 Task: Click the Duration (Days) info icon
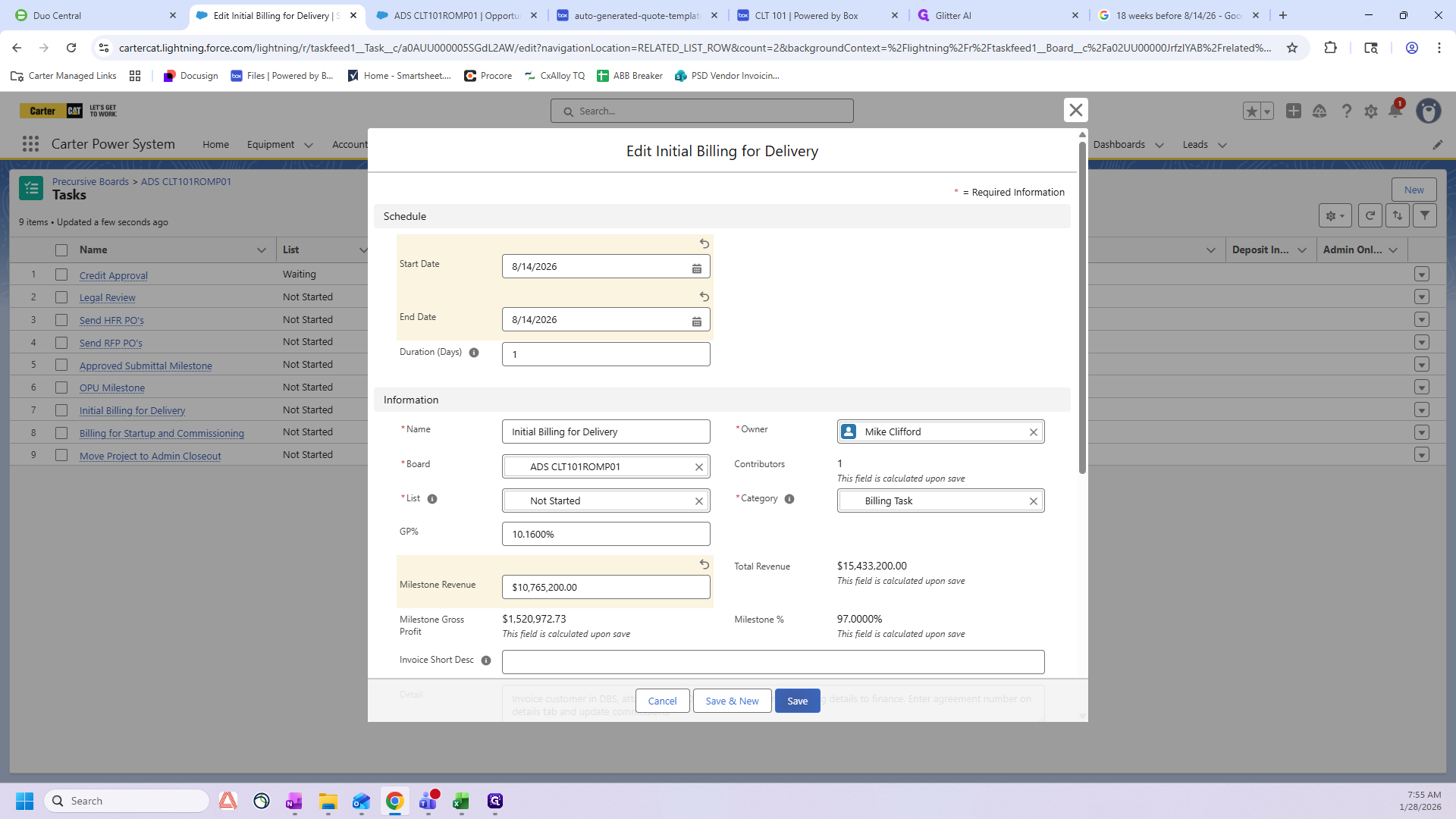tap(474, 353)
